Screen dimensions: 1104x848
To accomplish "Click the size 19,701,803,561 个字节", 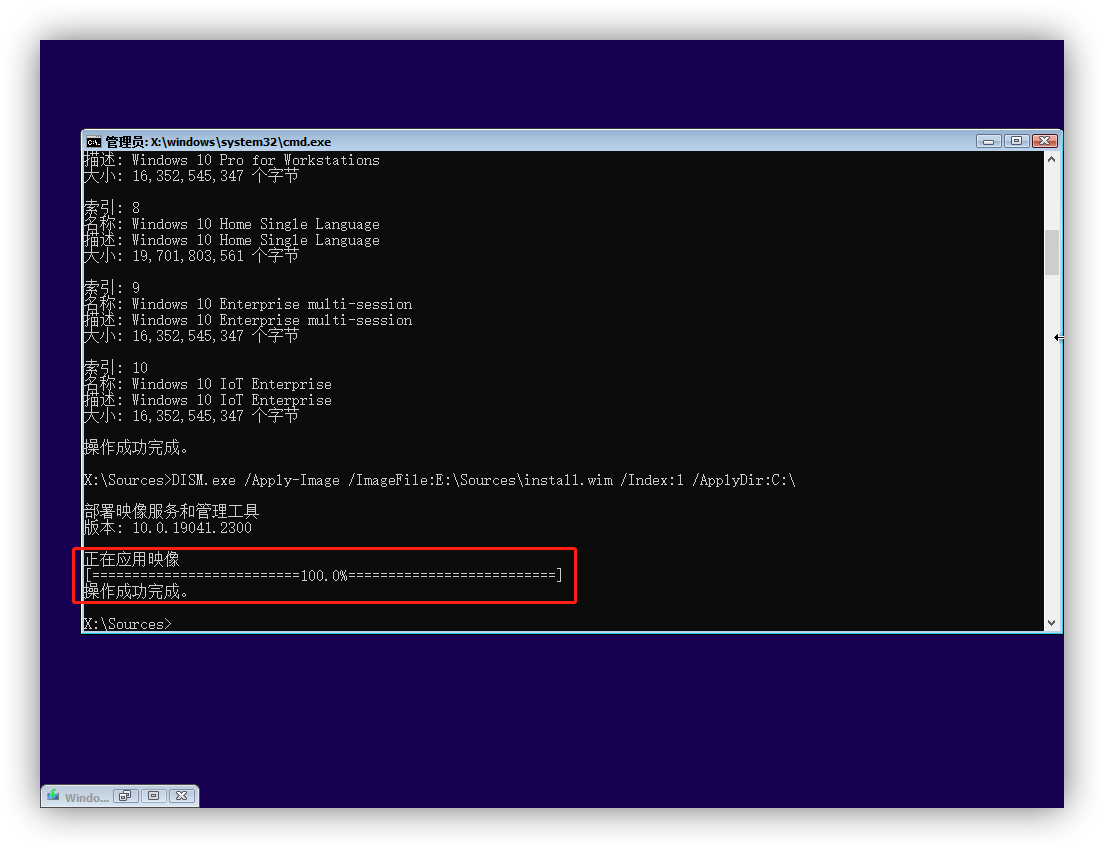I will [x=215, y=256].
